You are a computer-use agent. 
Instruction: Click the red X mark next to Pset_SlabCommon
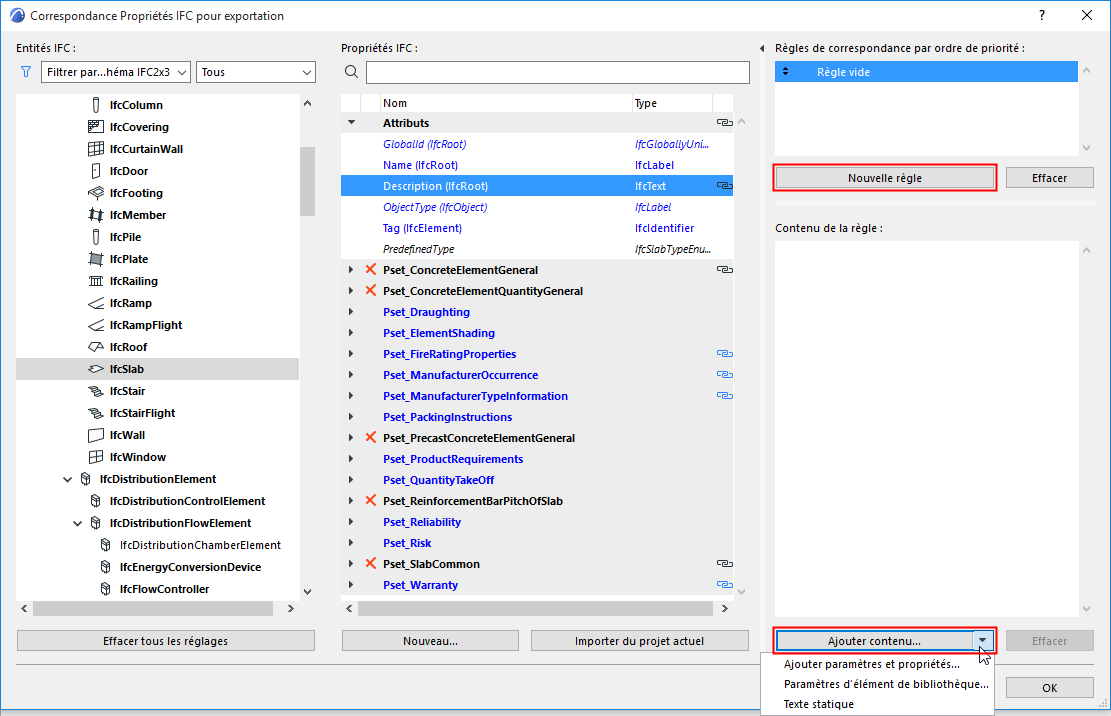(x=371, y=564)
